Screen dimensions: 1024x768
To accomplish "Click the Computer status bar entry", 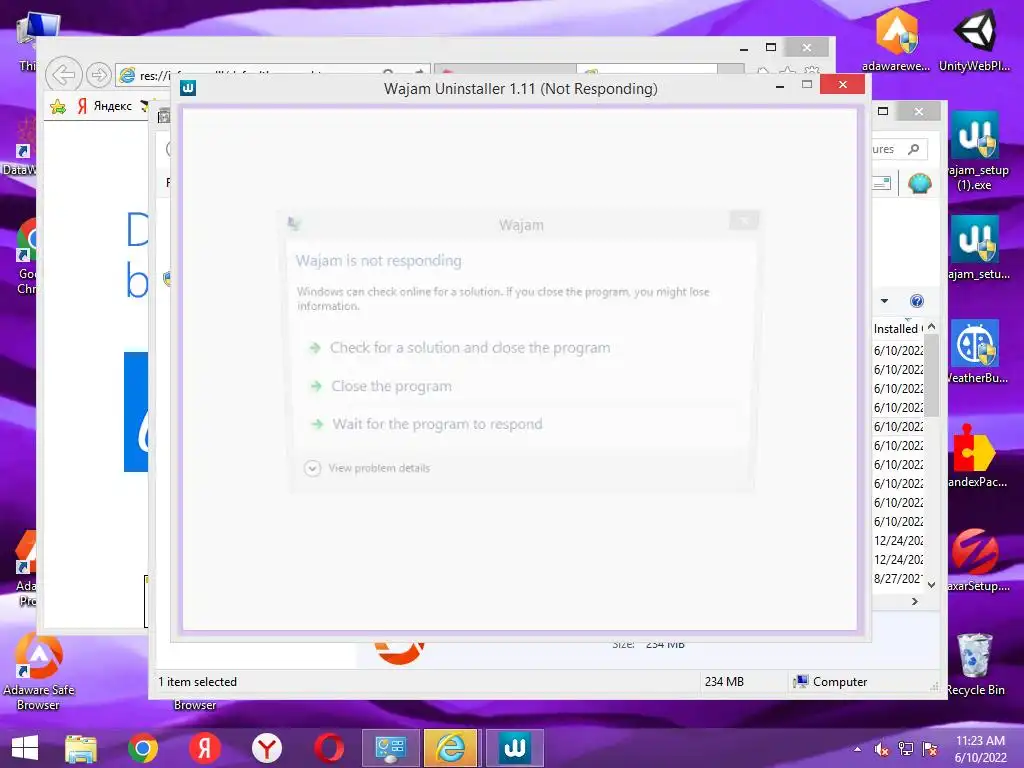I will pyautogui.click(x=829, y=682).
